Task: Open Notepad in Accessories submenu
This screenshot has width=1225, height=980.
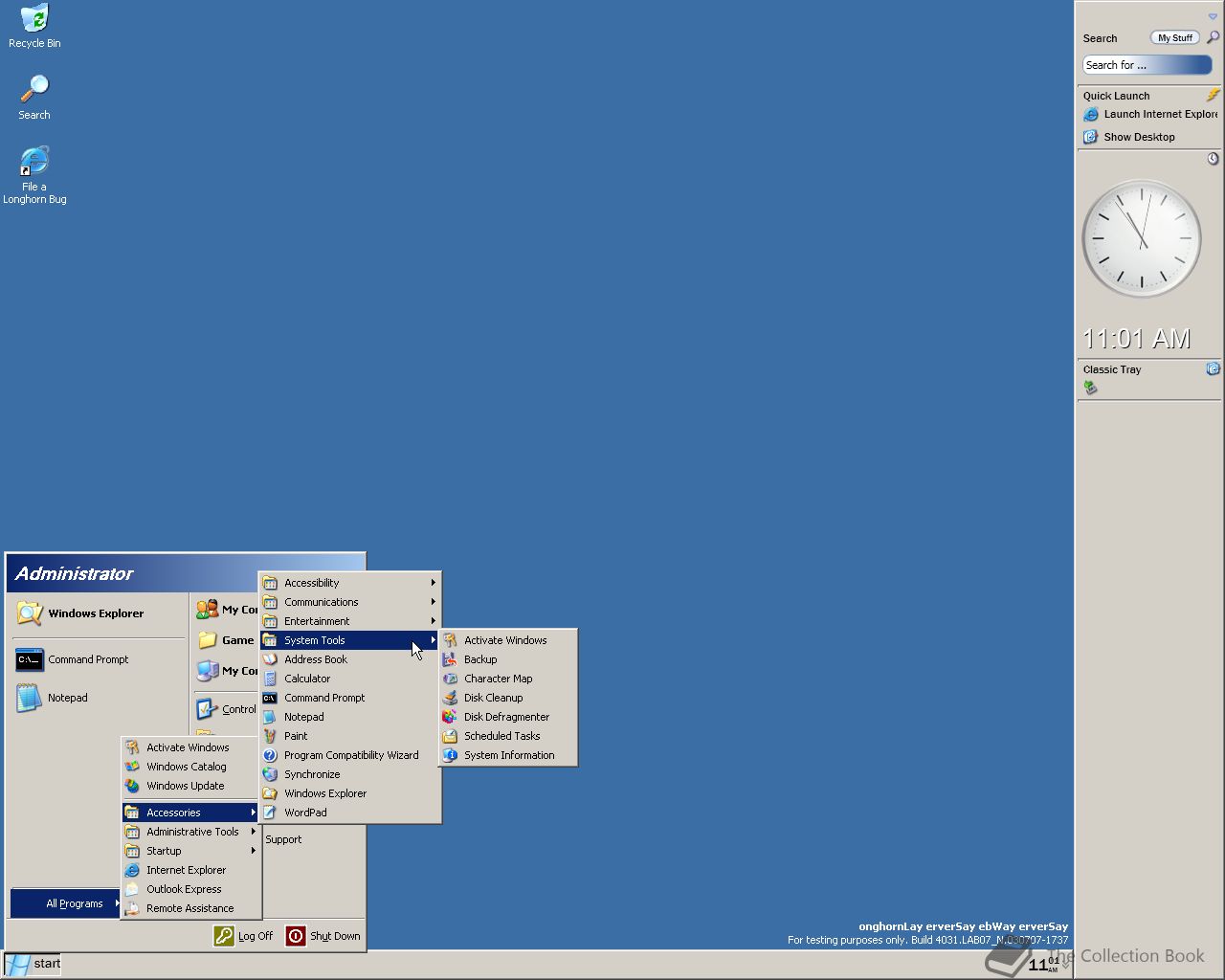Action: 350,717
